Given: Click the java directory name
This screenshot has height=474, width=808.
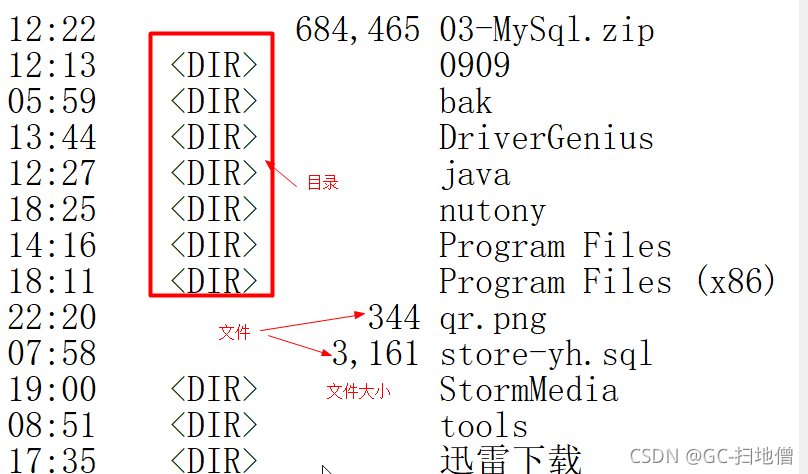Looking at the screenshot, I should click(x=475, y=174).
